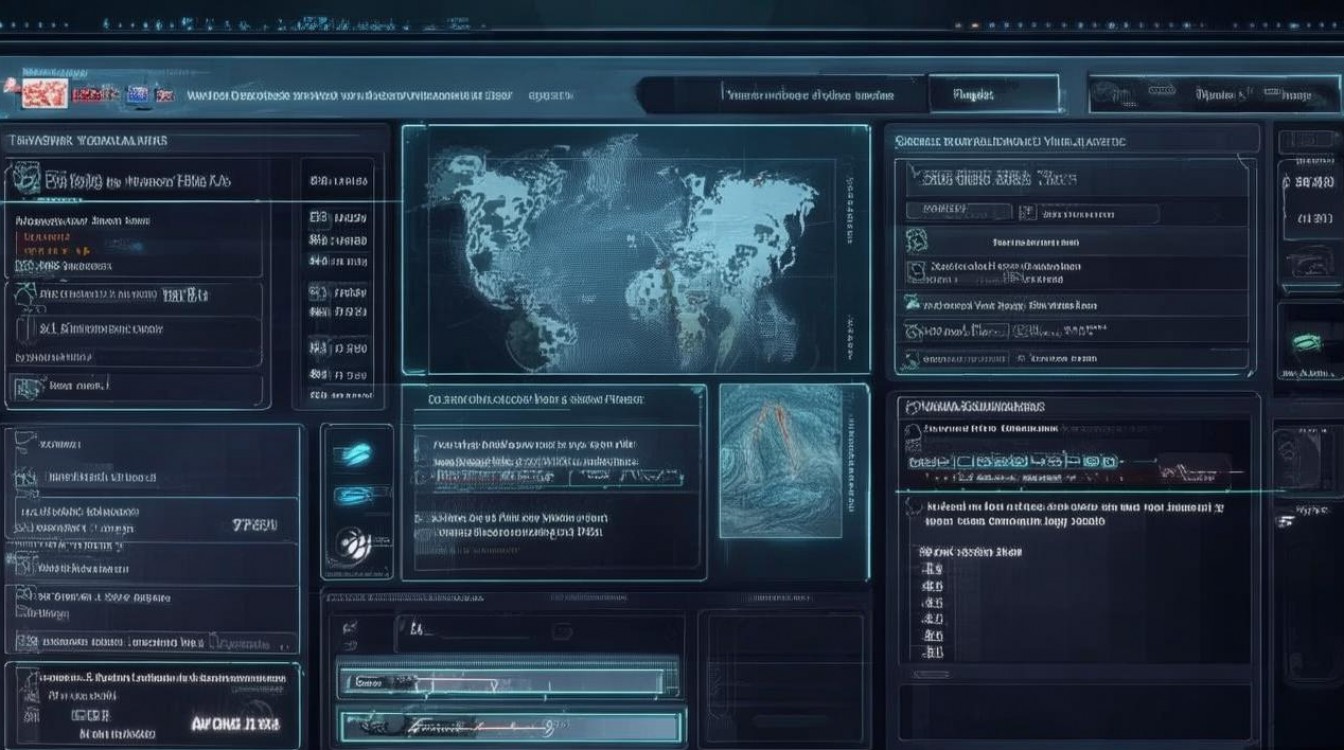This screenshot has width=1344, height=750.
Task: Click the highlighted bar at bottom center panel
Action: (x=511, y=725)
